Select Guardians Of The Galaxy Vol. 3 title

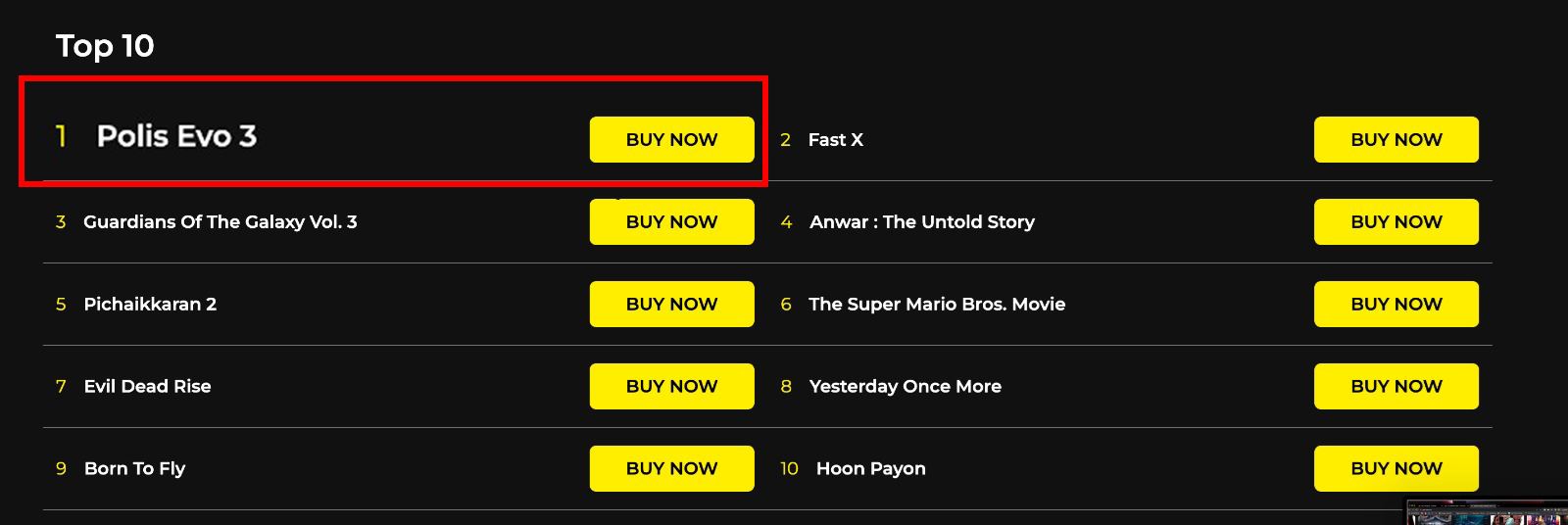click(x=220, y=222)
